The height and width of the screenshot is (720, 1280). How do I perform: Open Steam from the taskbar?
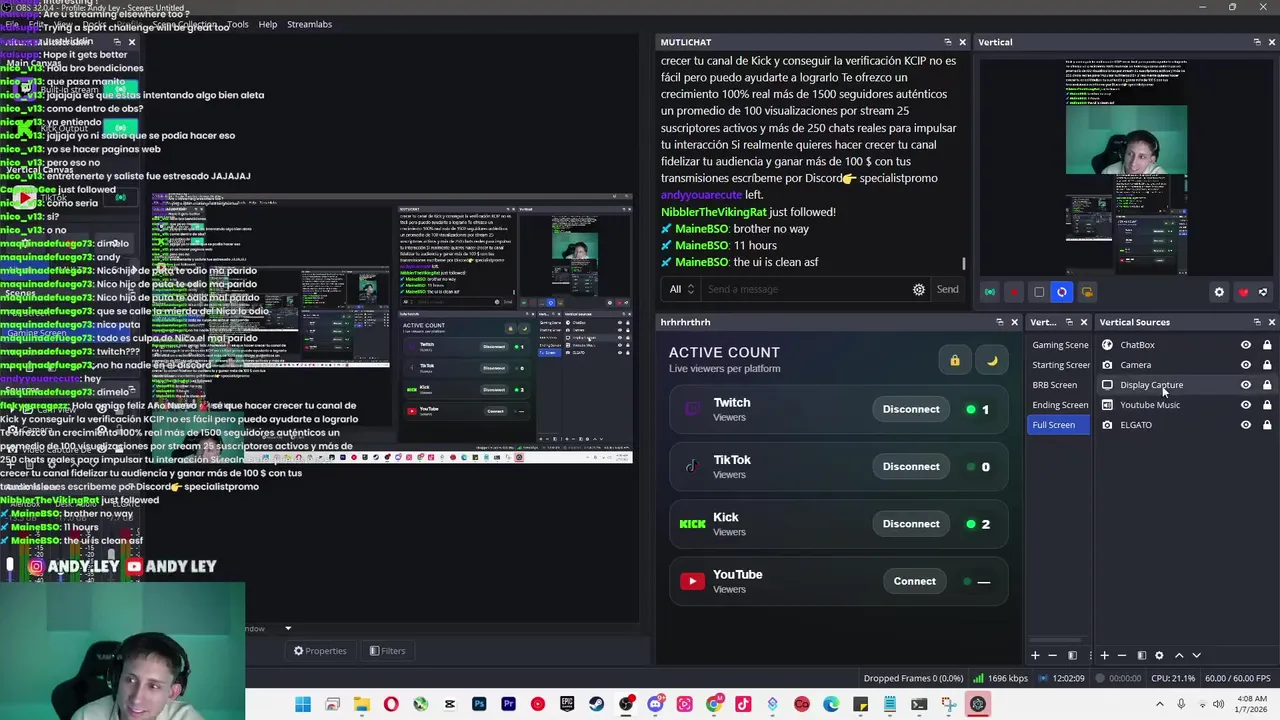point(596,704)
